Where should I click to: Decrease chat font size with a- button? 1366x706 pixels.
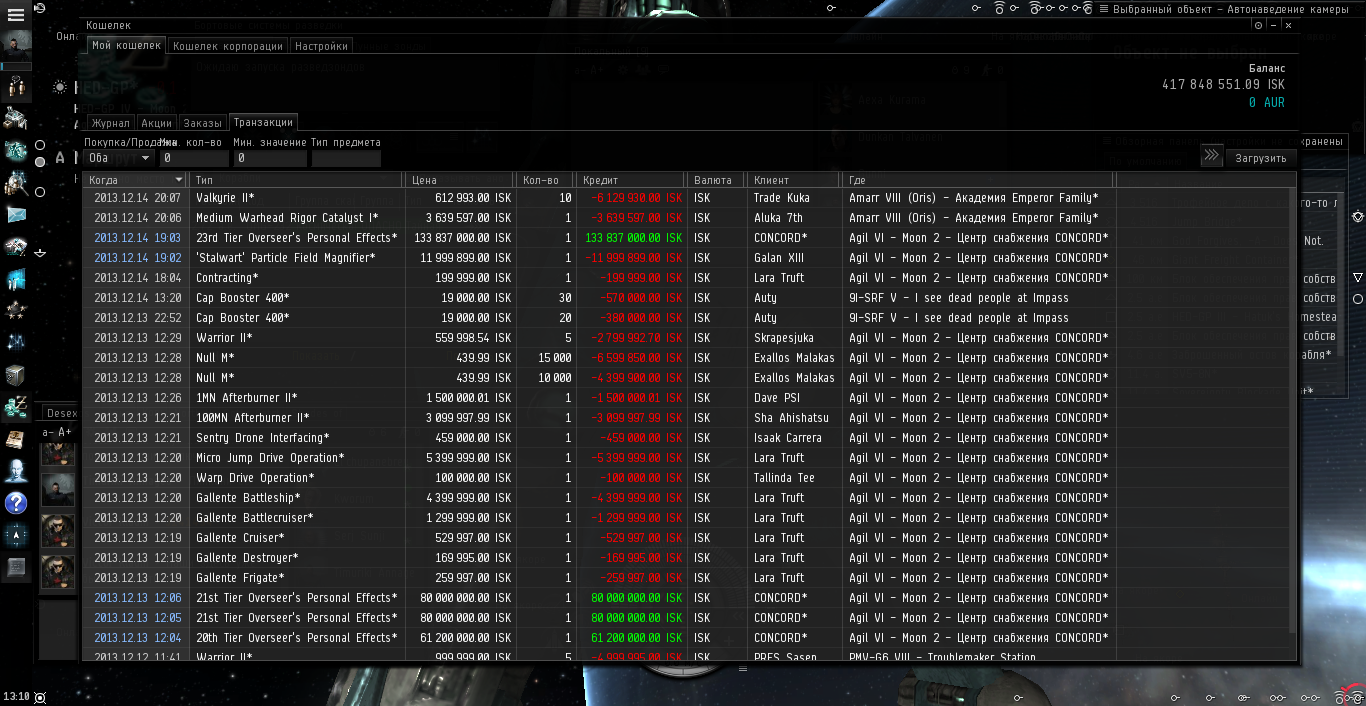coord(48,432)
